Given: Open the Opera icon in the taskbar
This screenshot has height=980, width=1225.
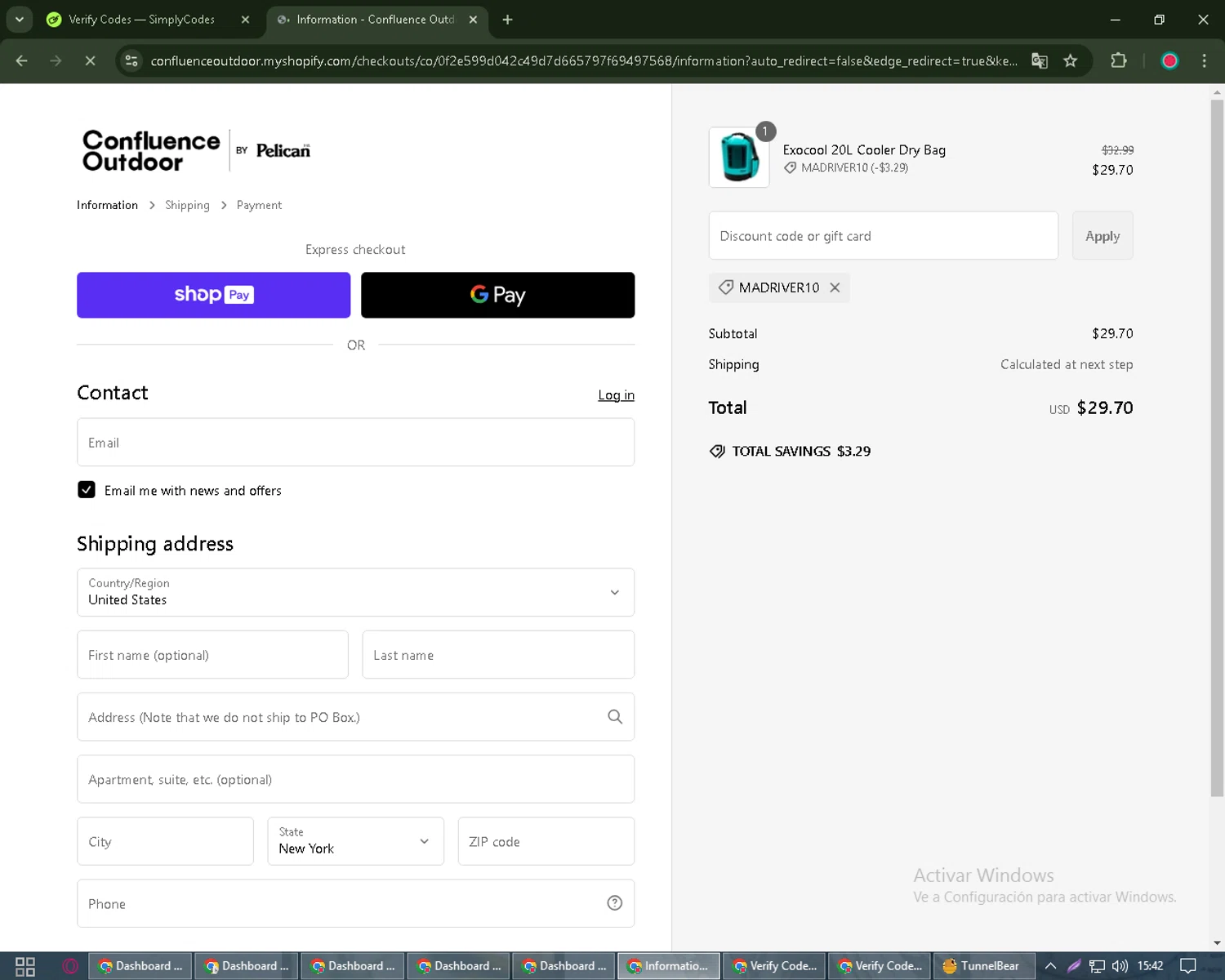Looking at the screenshot, I should tap(70, 966).
